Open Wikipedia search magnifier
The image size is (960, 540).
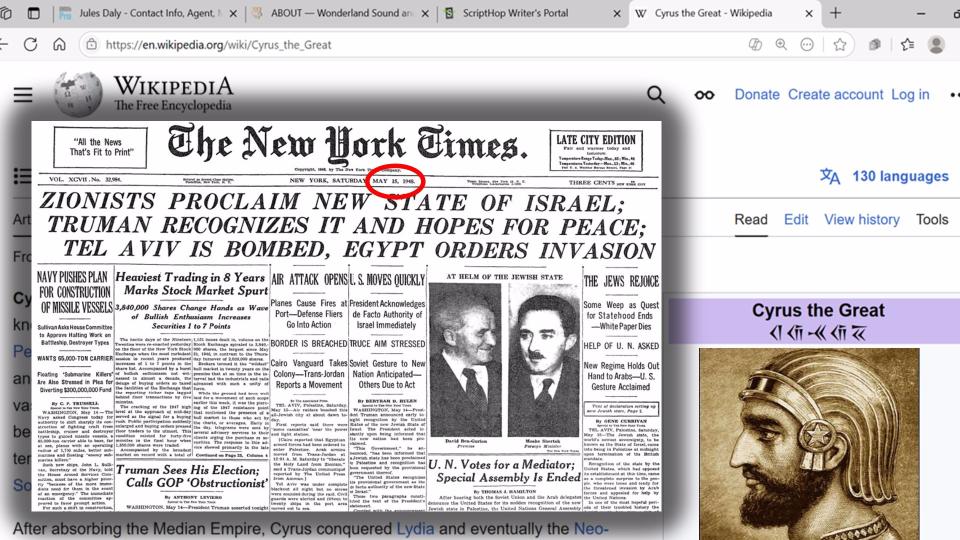656,94
